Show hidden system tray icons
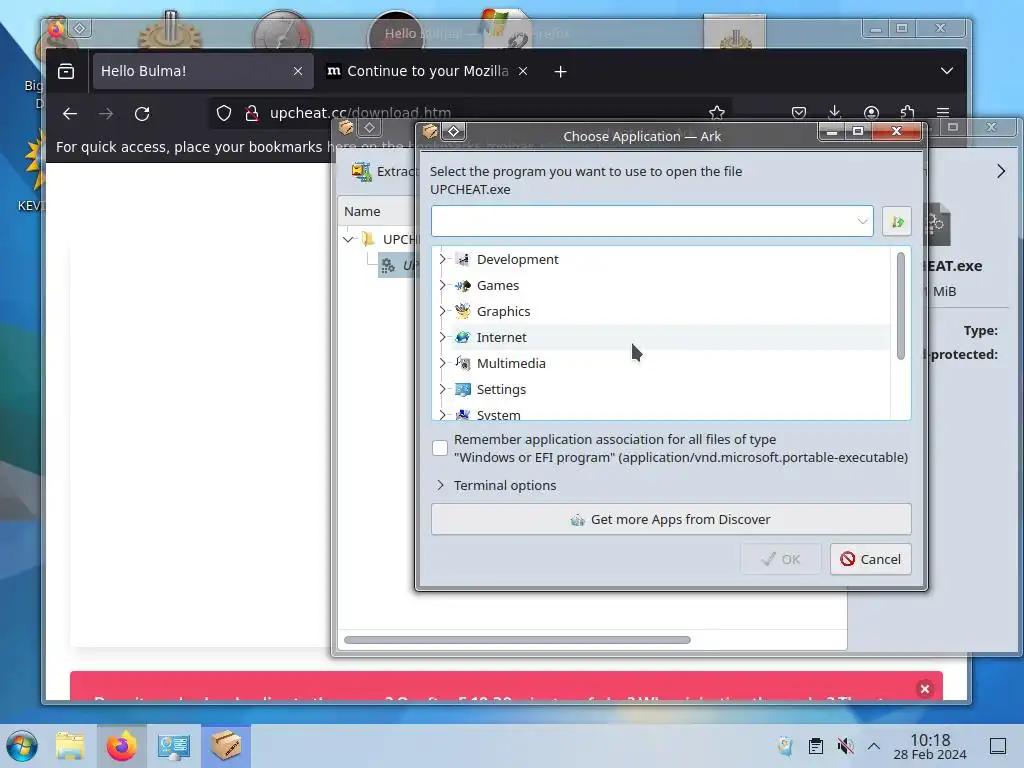The width and height of the screenshot is (1024, 768). pyautogui.click(x=874, y=746)
